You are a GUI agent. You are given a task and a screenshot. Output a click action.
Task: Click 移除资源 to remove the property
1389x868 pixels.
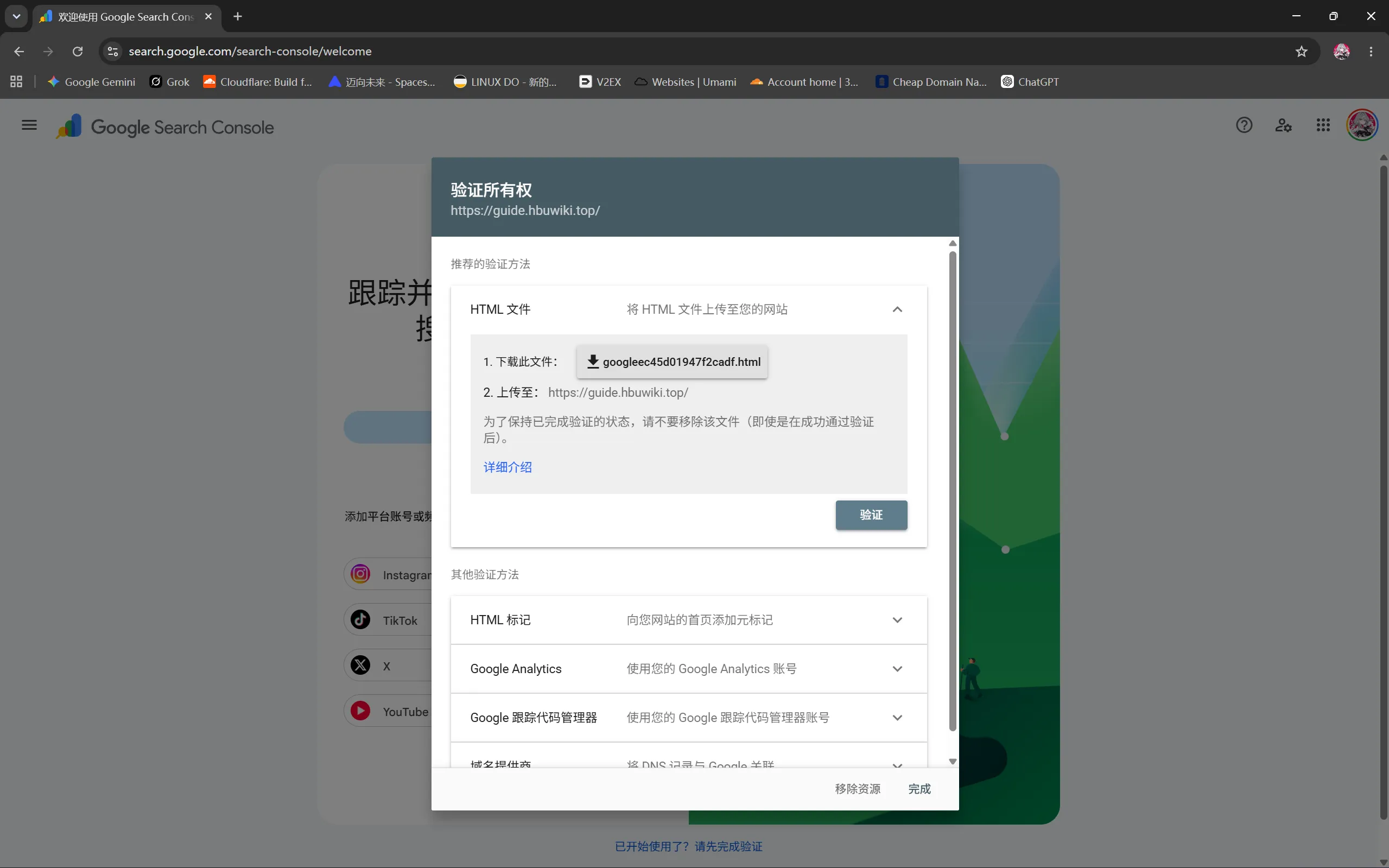(858, 789)
